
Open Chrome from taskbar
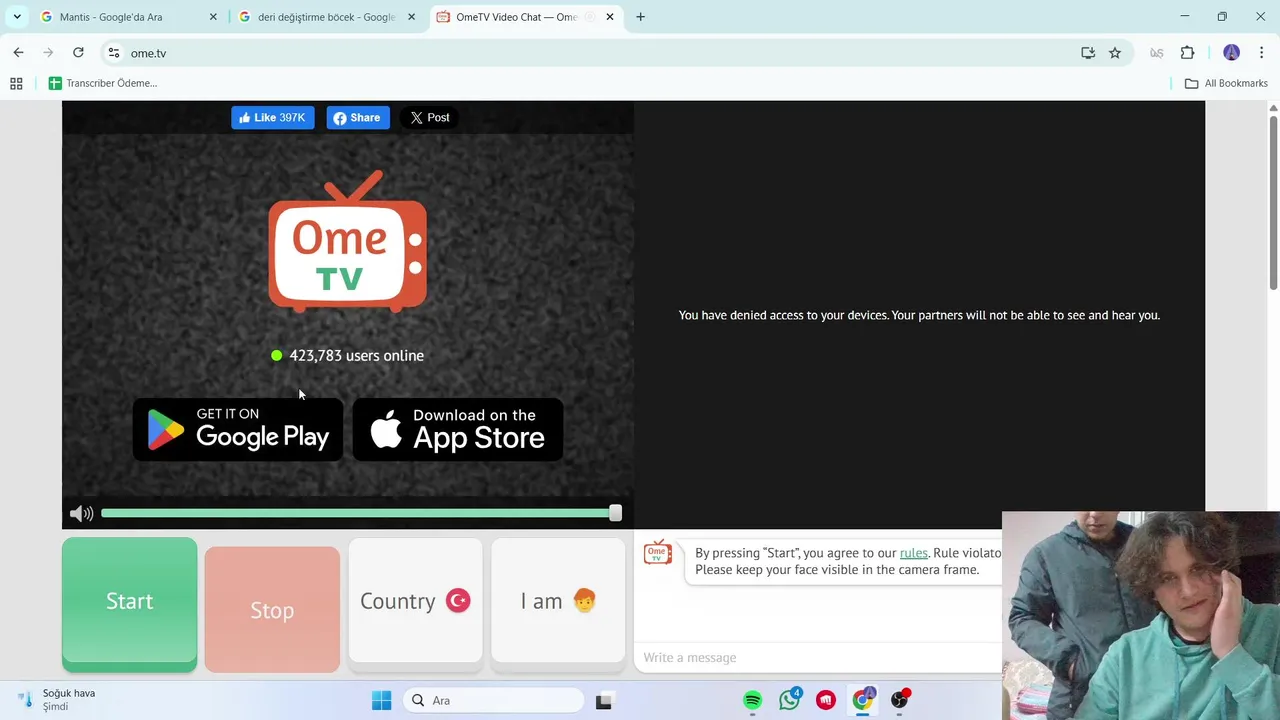click(862, 701)
